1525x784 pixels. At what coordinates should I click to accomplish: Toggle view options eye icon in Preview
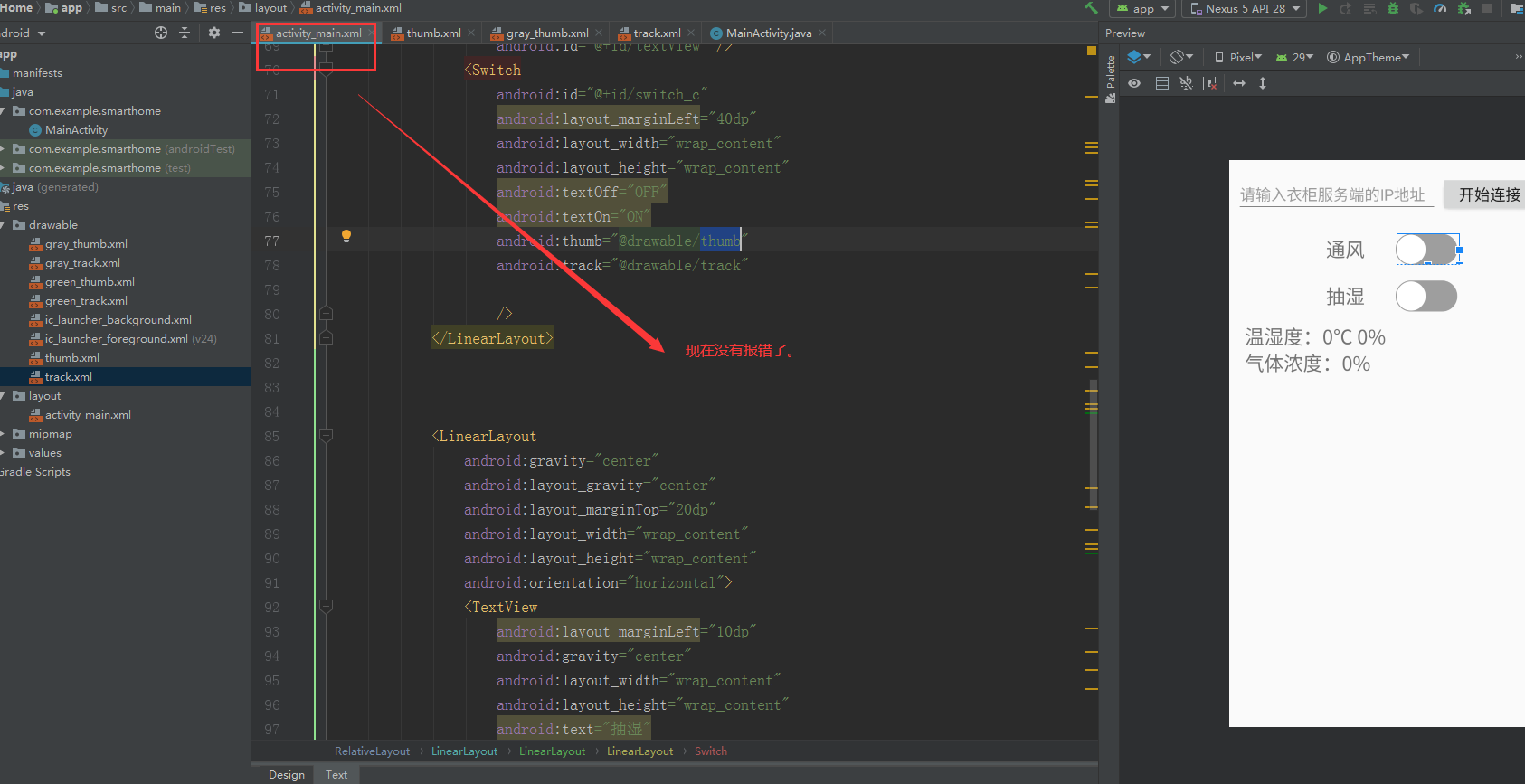(1134, 83)
